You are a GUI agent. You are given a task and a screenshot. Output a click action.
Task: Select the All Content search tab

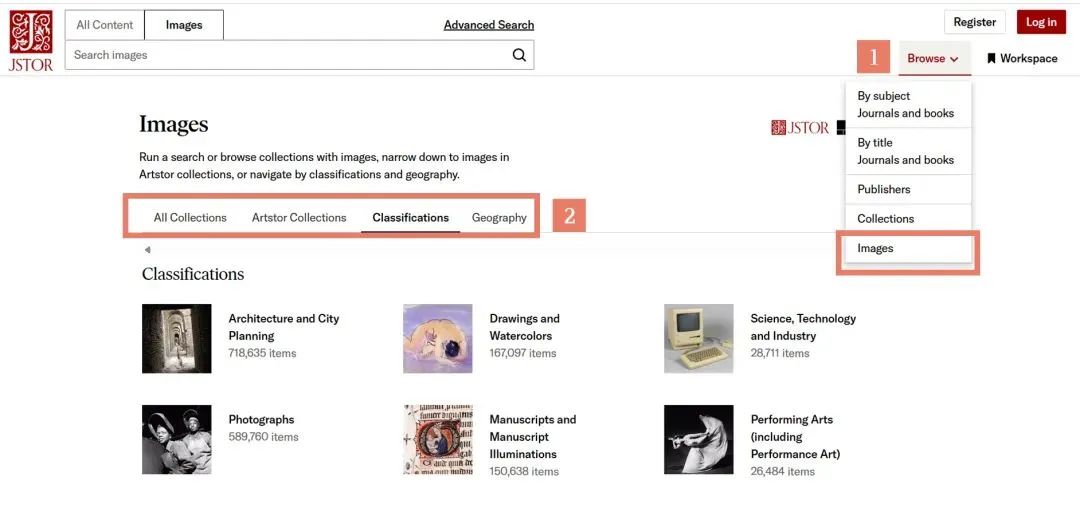(105, 25)
